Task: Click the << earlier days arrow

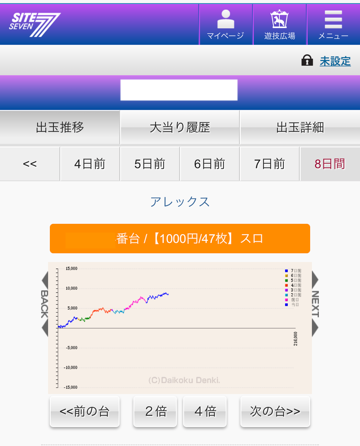Action: tap(30, 164)
